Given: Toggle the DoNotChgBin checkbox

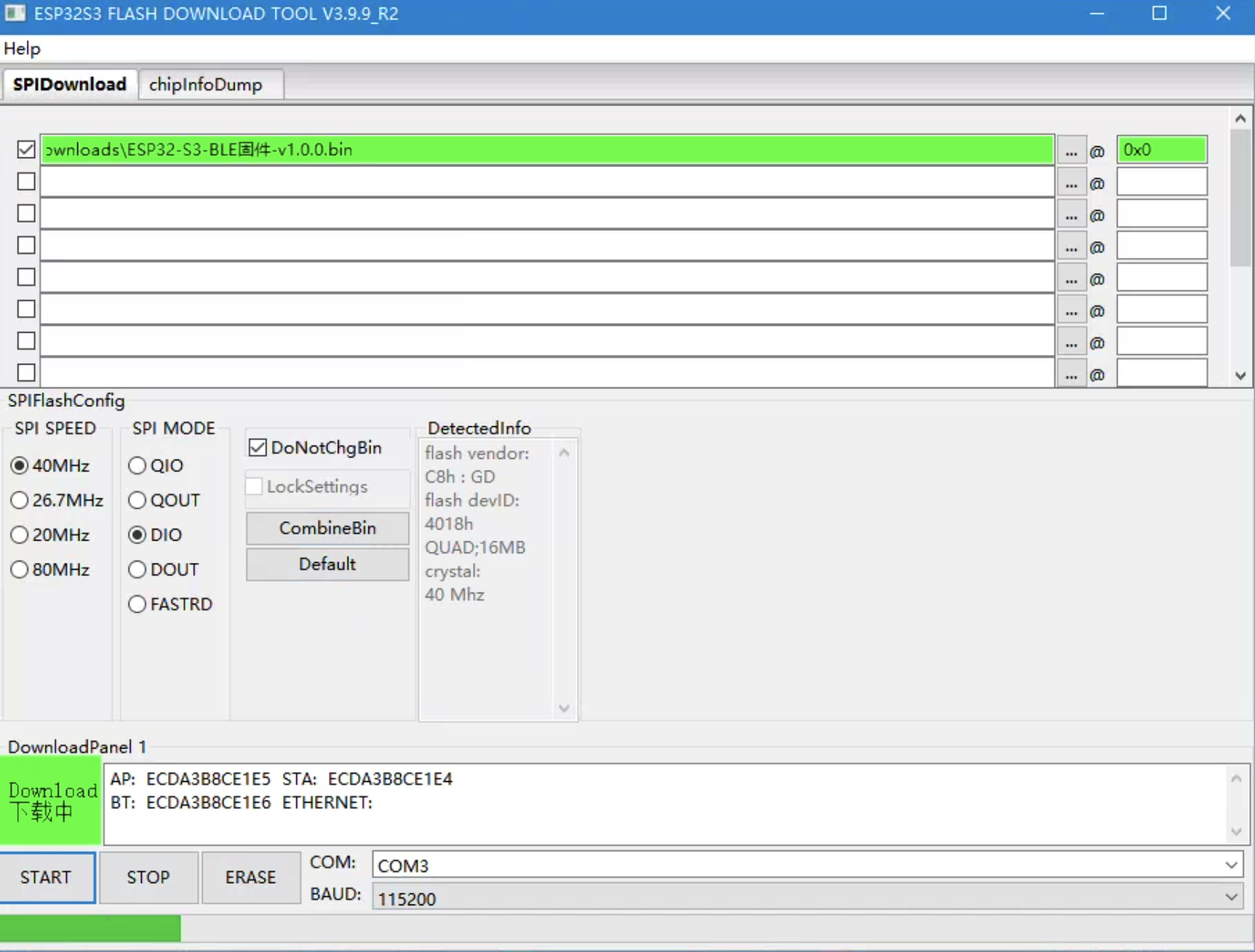Looking at the screenshot, I should [x=258, y=448].
